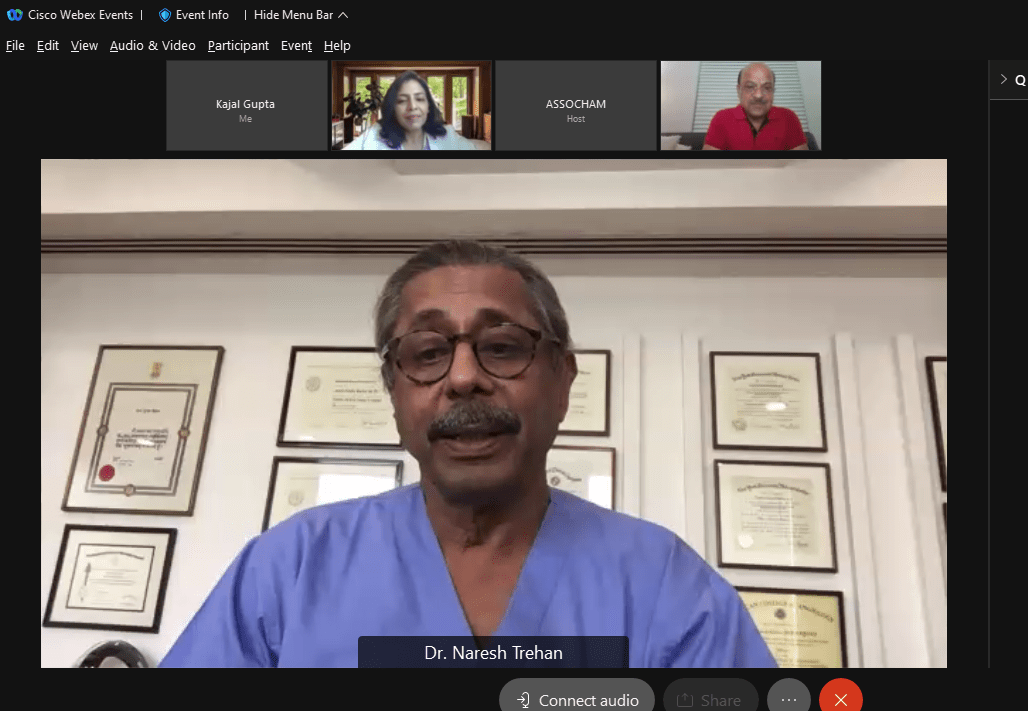The image size is (1028, 711).
Task: Click the Dr. Naresh Trehan name label
Action: coord(493,653)
